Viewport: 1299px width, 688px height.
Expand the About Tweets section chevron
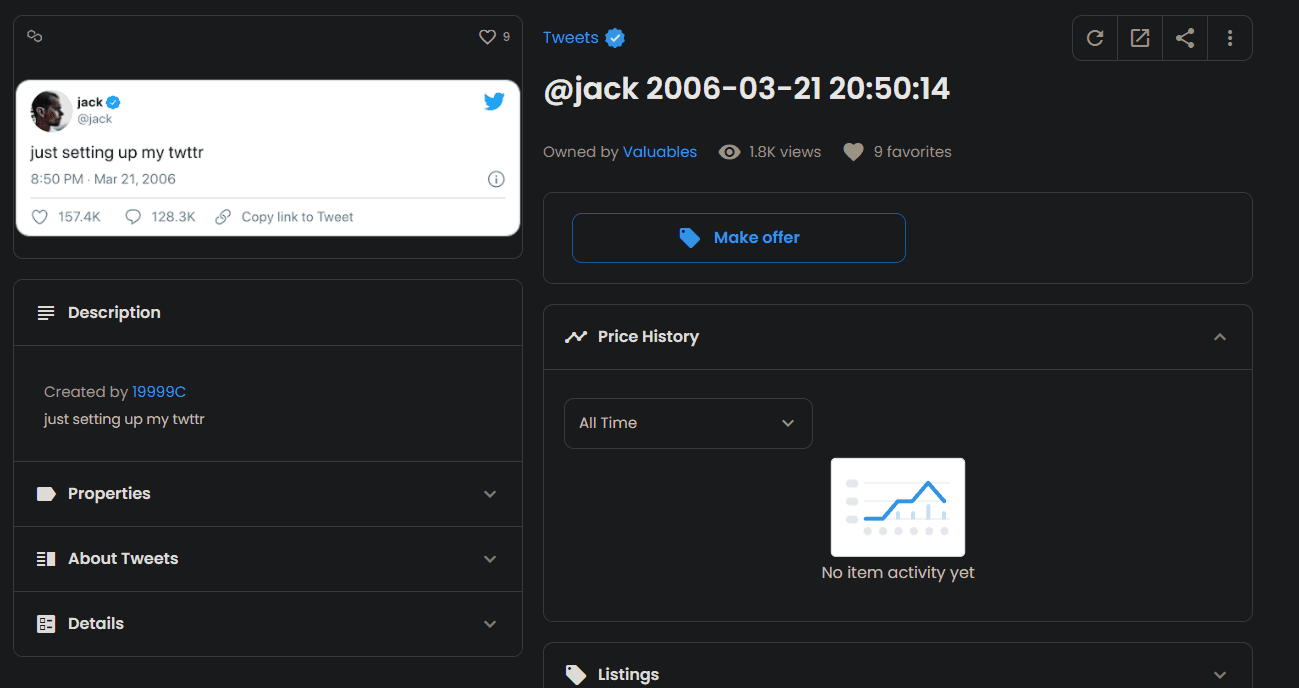click(490, 559)
